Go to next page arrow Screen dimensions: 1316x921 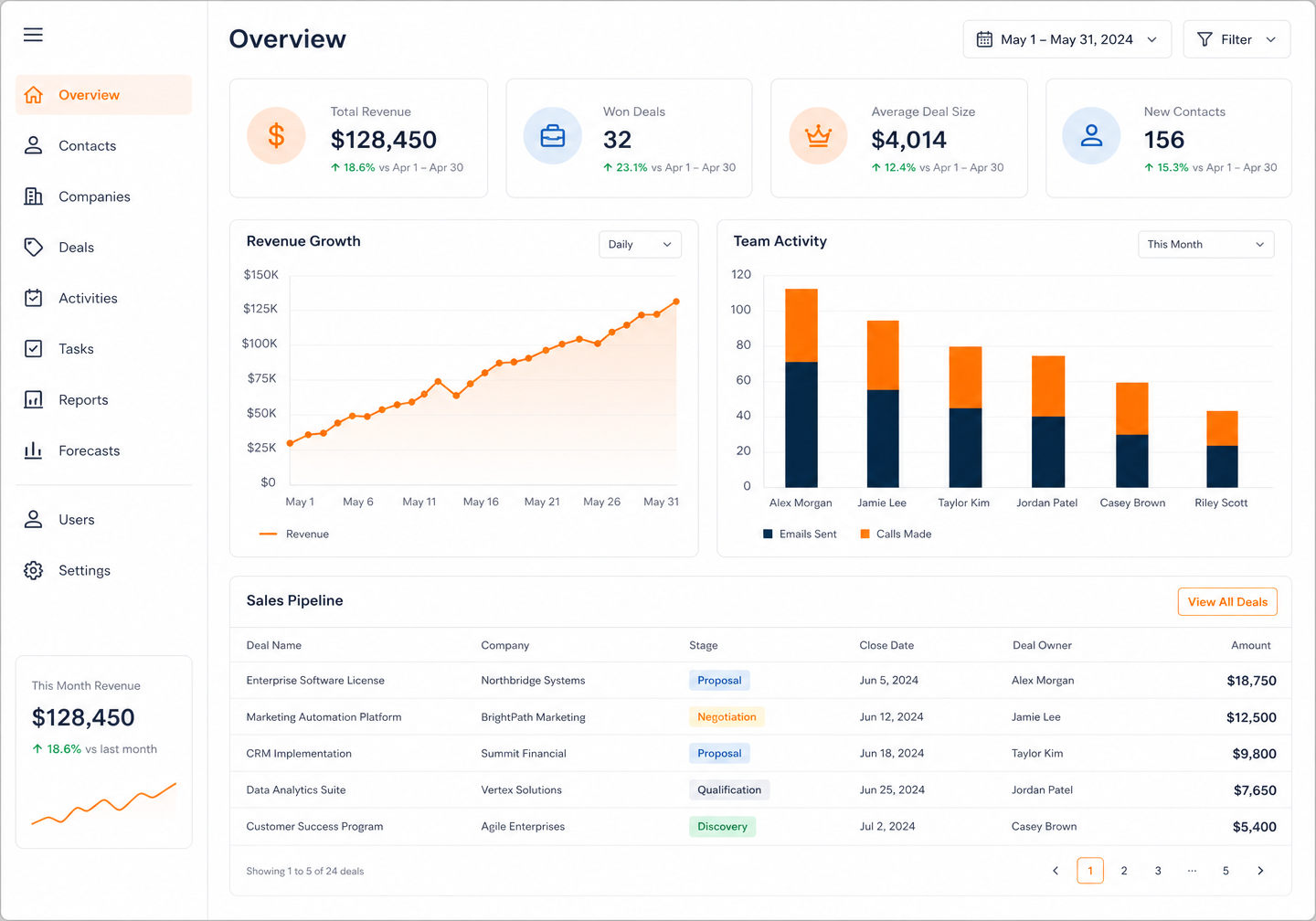(1260, 871)
